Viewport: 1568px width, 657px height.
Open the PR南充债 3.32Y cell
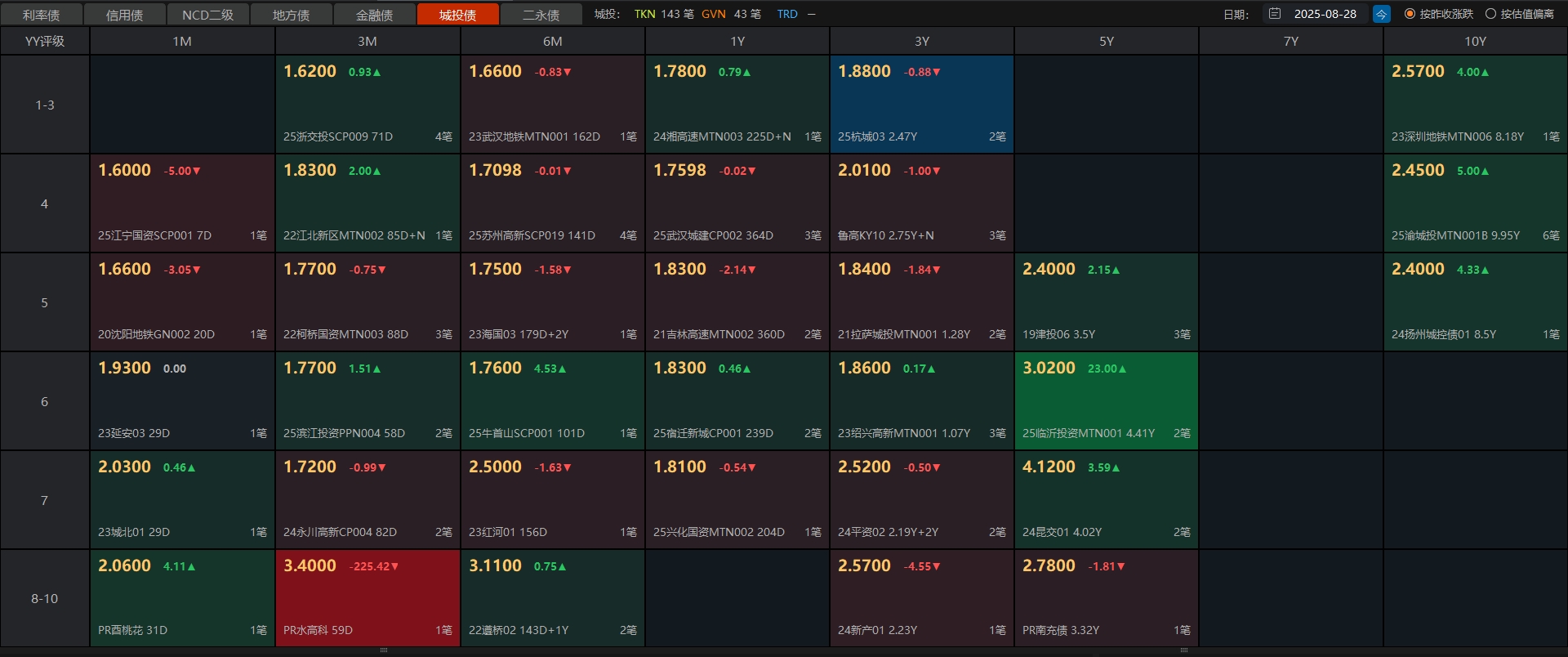1107,598
